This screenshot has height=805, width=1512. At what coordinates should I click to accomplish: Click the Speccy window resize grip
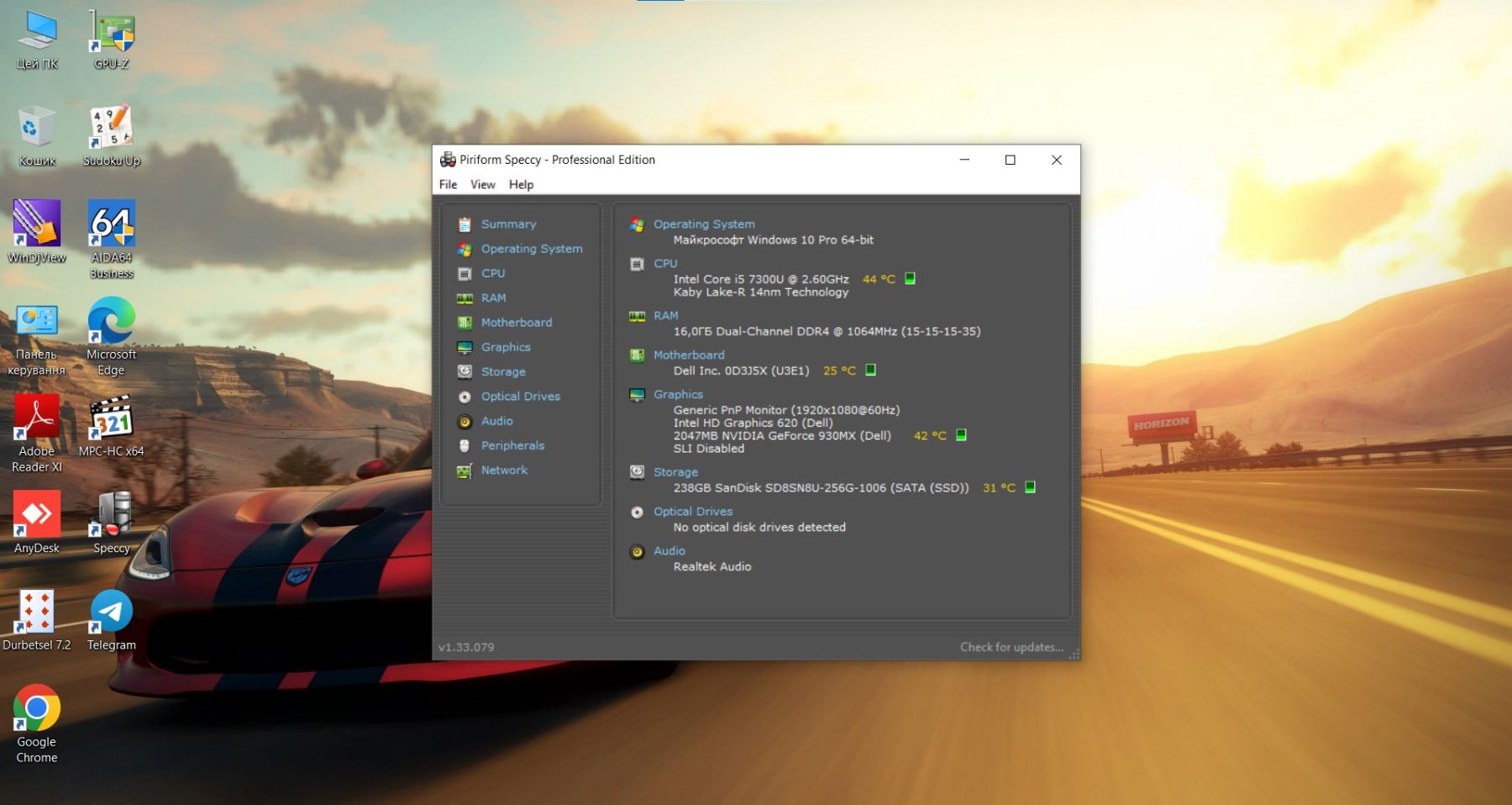(x=1074, y=655)
